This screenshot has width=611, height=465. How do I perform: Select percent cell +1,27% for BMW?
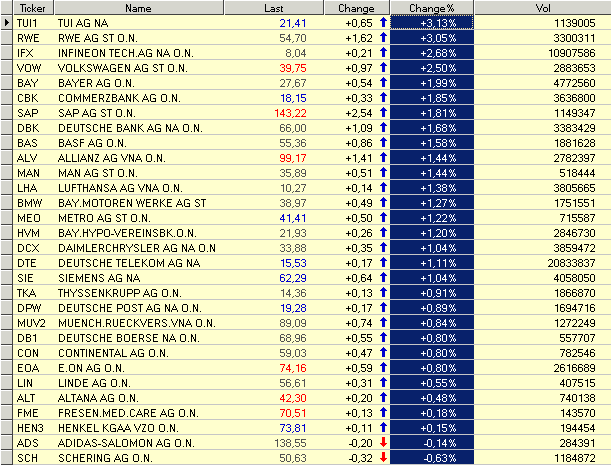(x=432, y=203)
